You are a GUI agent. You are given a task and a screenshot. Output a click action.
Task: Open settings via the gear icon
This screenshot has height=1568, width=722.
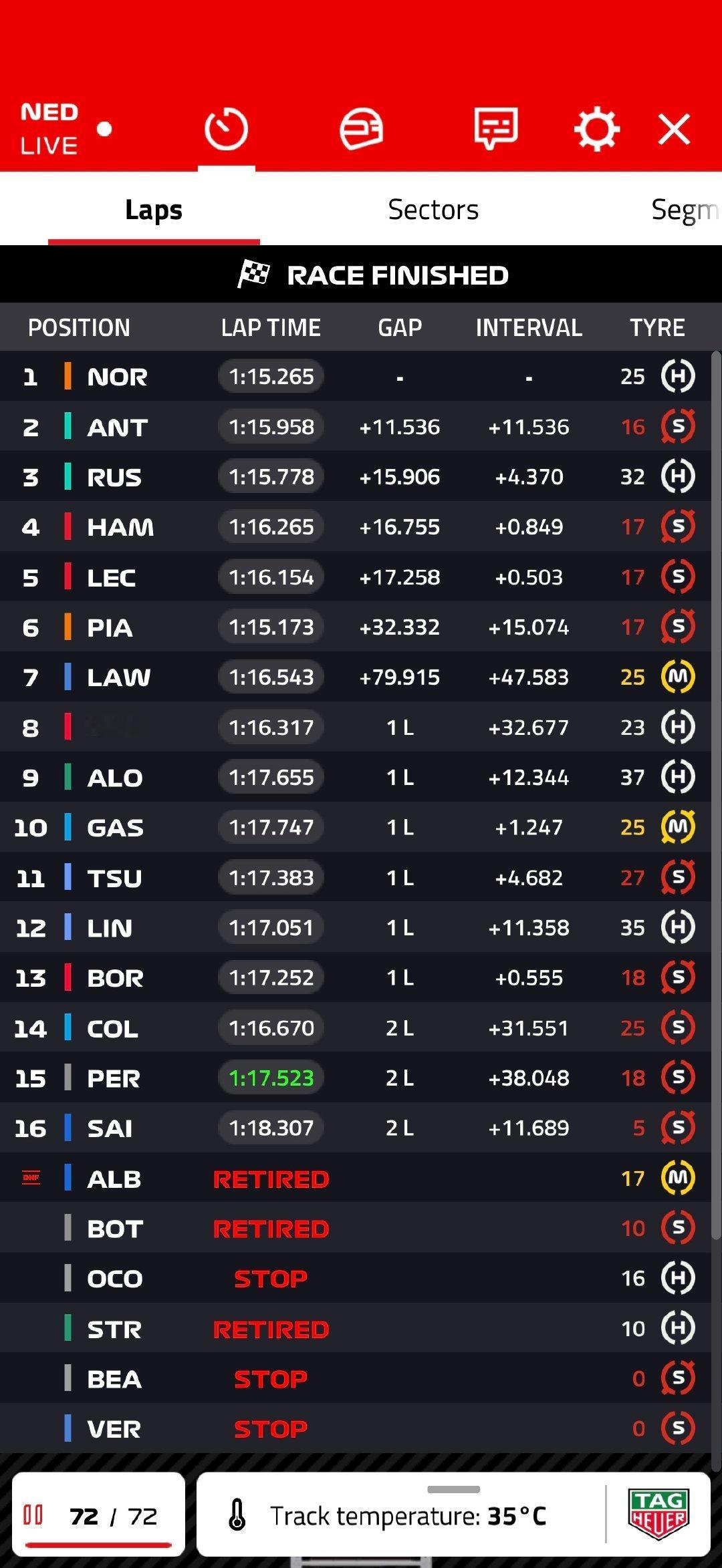[x=596, y=129]
